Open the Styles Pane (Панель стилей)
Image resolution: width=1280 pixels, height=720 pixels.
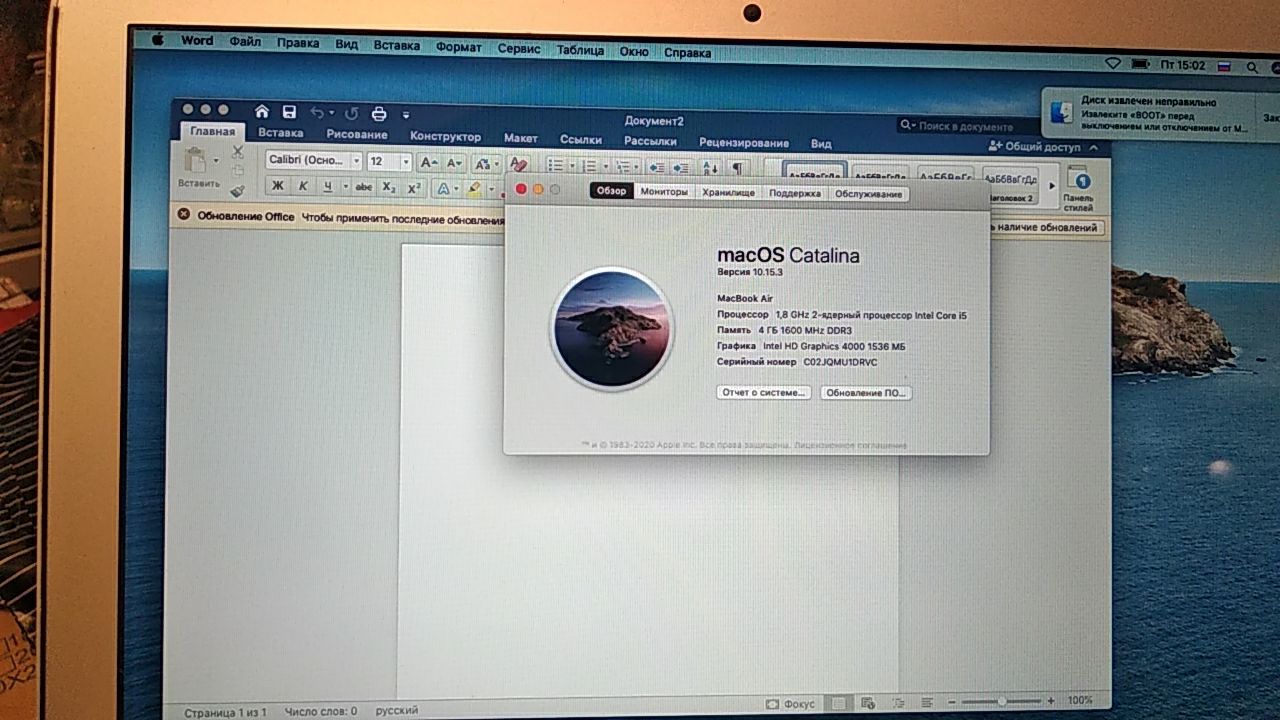click(1078, 186)
